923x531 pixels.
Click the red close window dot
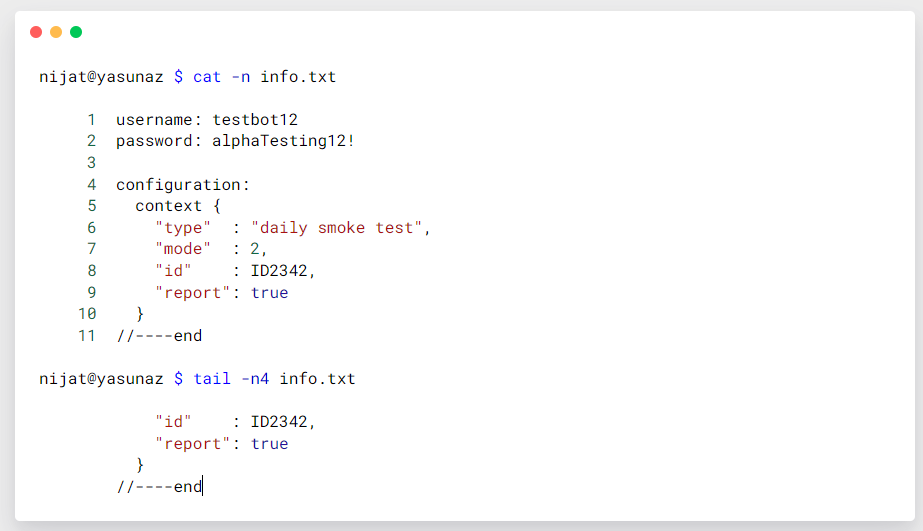36,32
